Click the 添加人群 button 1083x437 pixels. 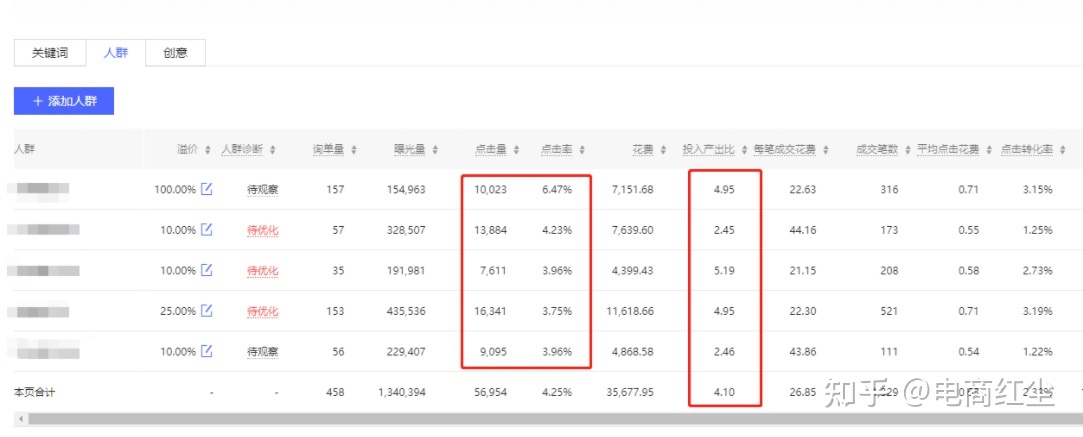(64, 101)
